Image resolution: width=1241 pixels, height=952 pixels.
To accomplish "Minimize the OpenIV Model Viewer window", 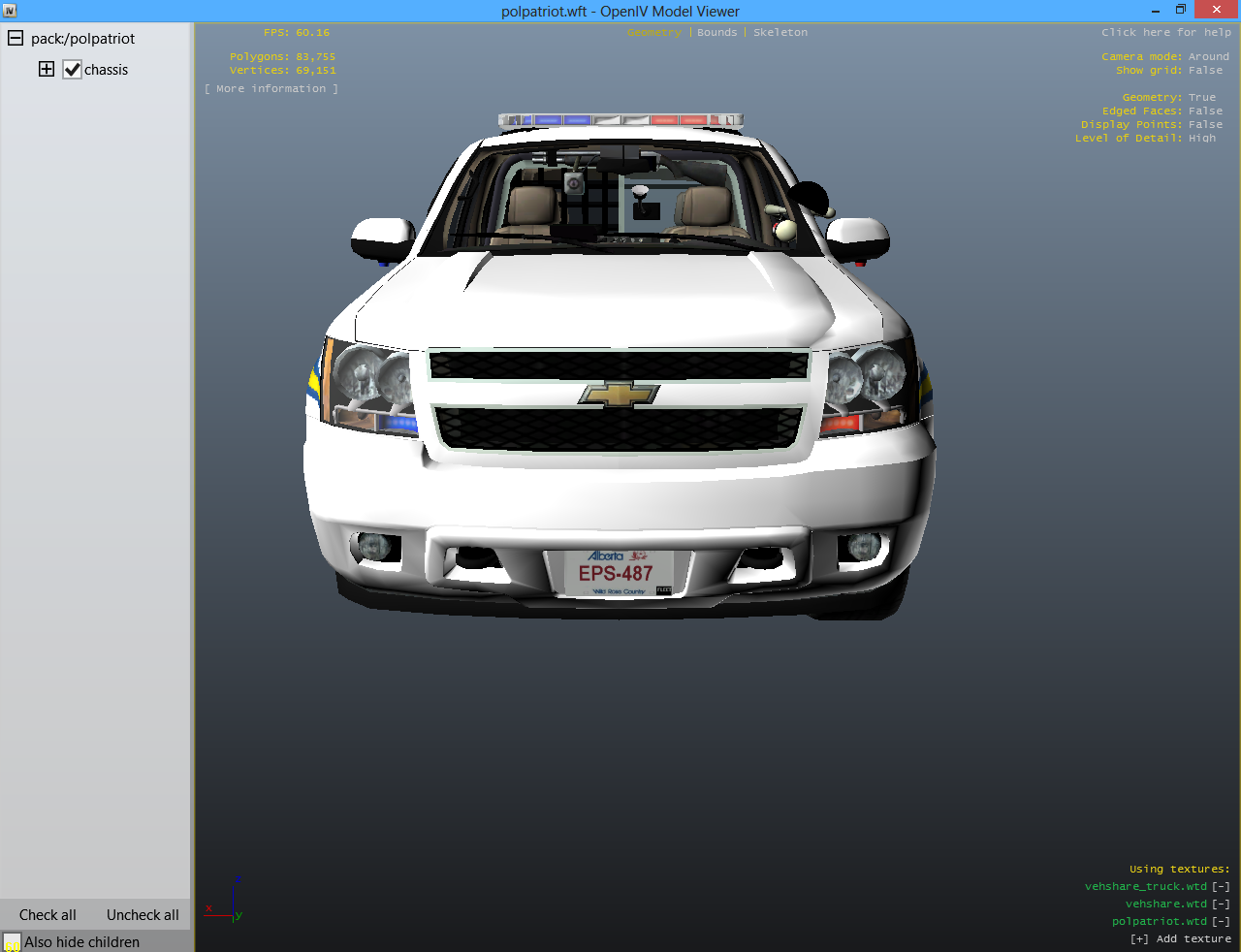I will [1155, 11].
